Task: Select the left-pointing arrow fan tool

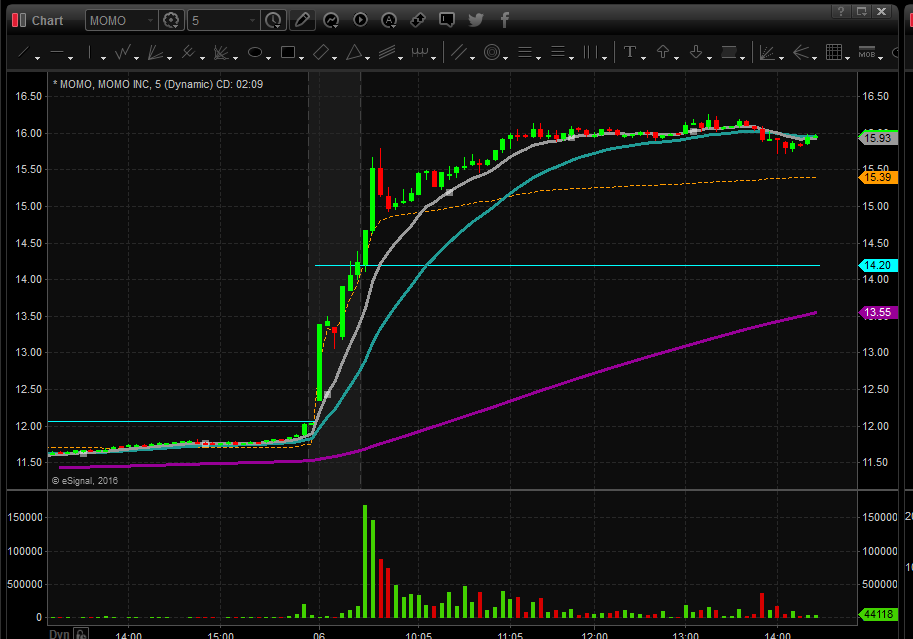Action: click(x=801, y=52)
